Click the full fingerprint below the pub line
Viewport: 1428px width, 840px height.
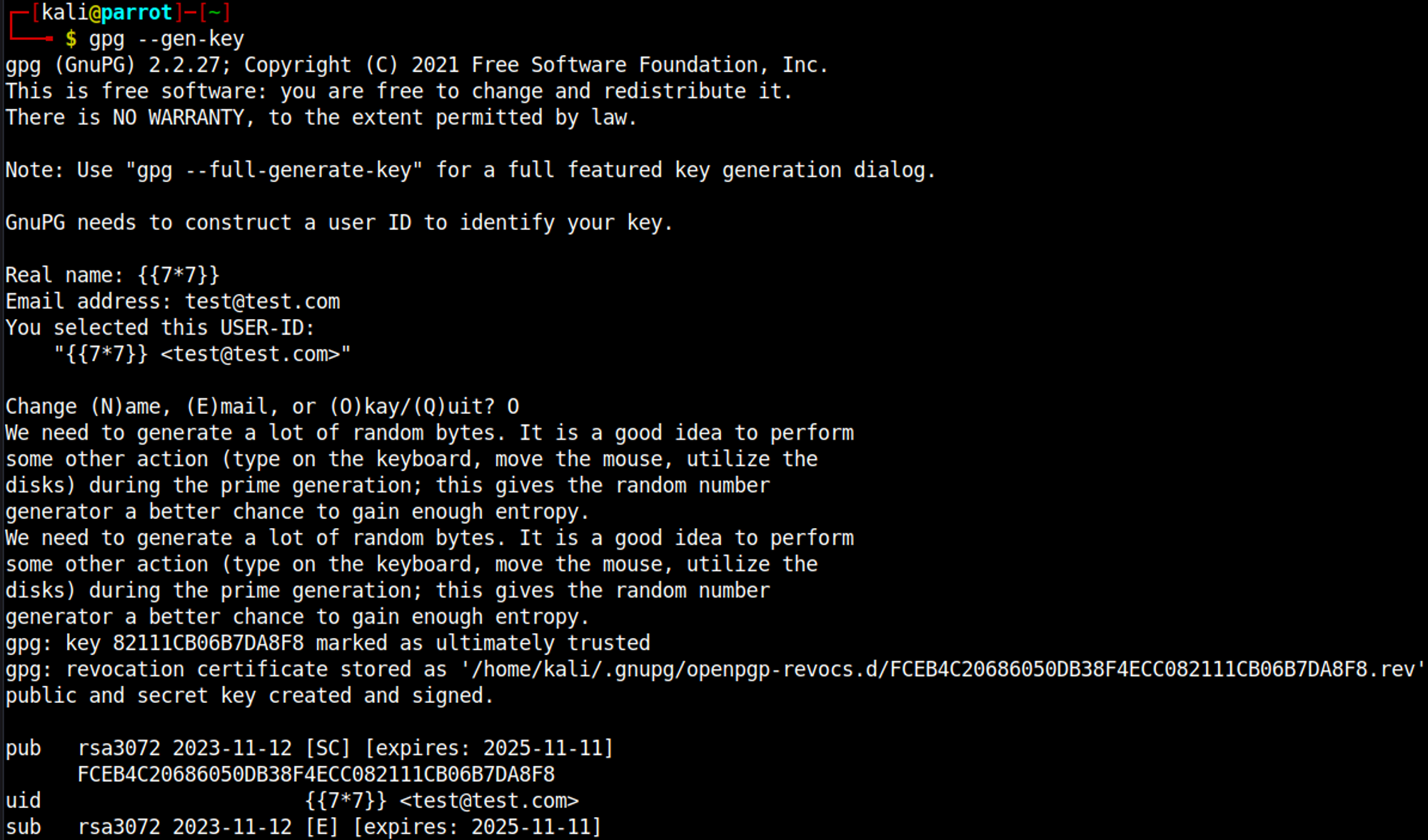pyautogui.click(x=316, y=774)
